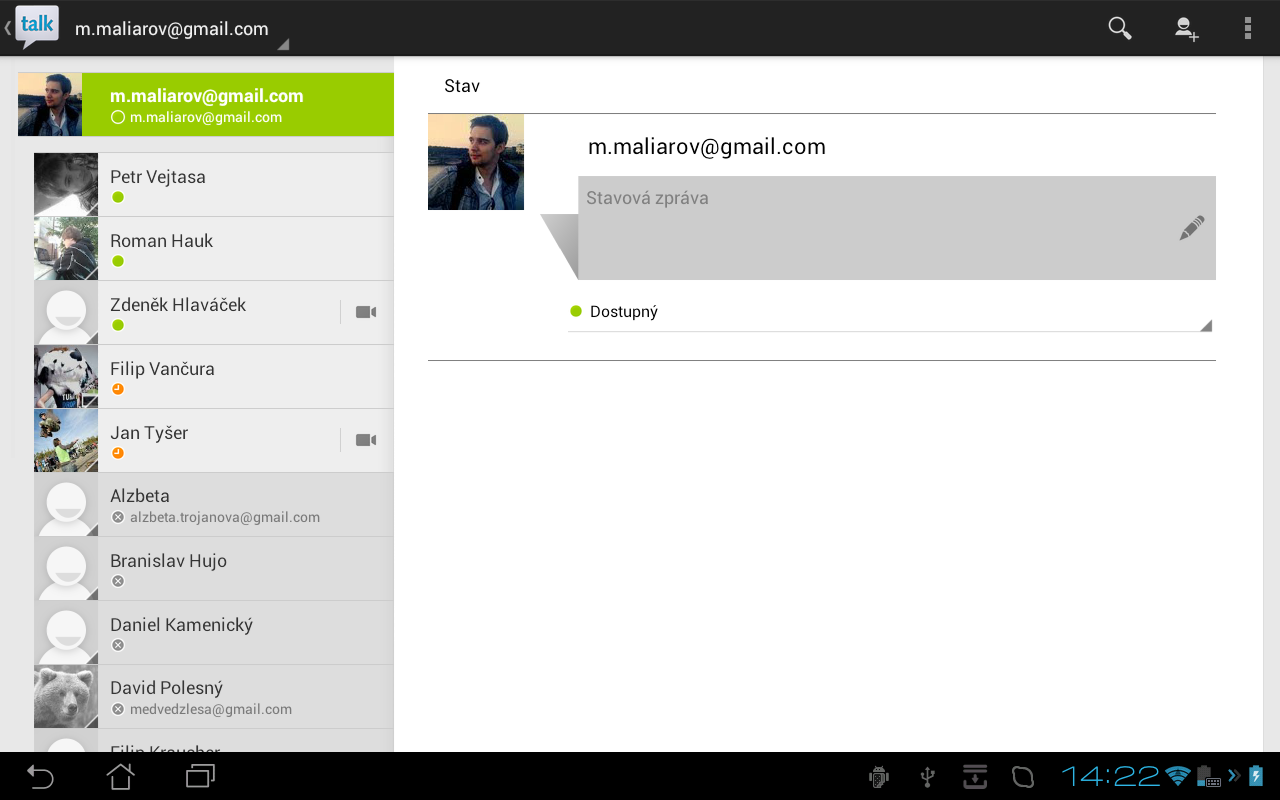Open the overflow menu
This screenshot has width=1280, height=800.
pos(1247,28)
